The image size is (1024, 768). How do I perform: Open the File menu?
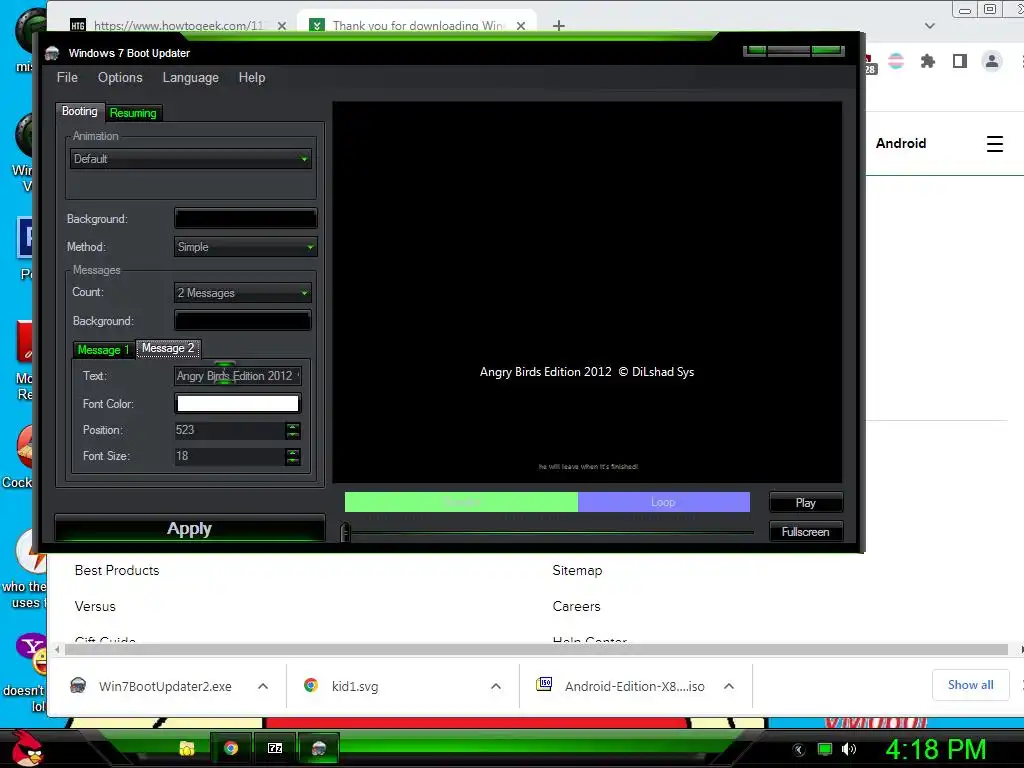[x=67, y=78]
